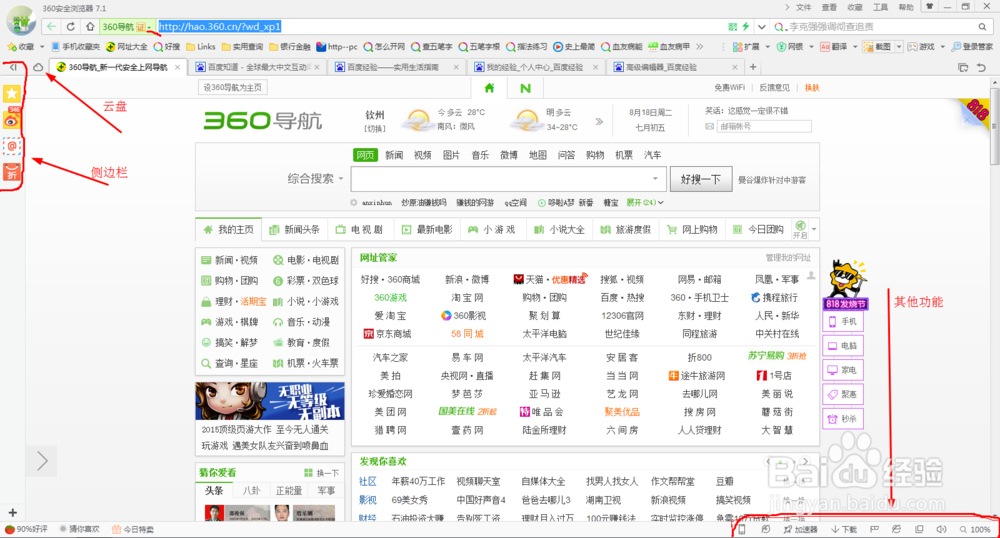The width and height of the screenshot is (1000, 538).
Task: Click the 好搜一下 search button
Action: click(700, 179)
